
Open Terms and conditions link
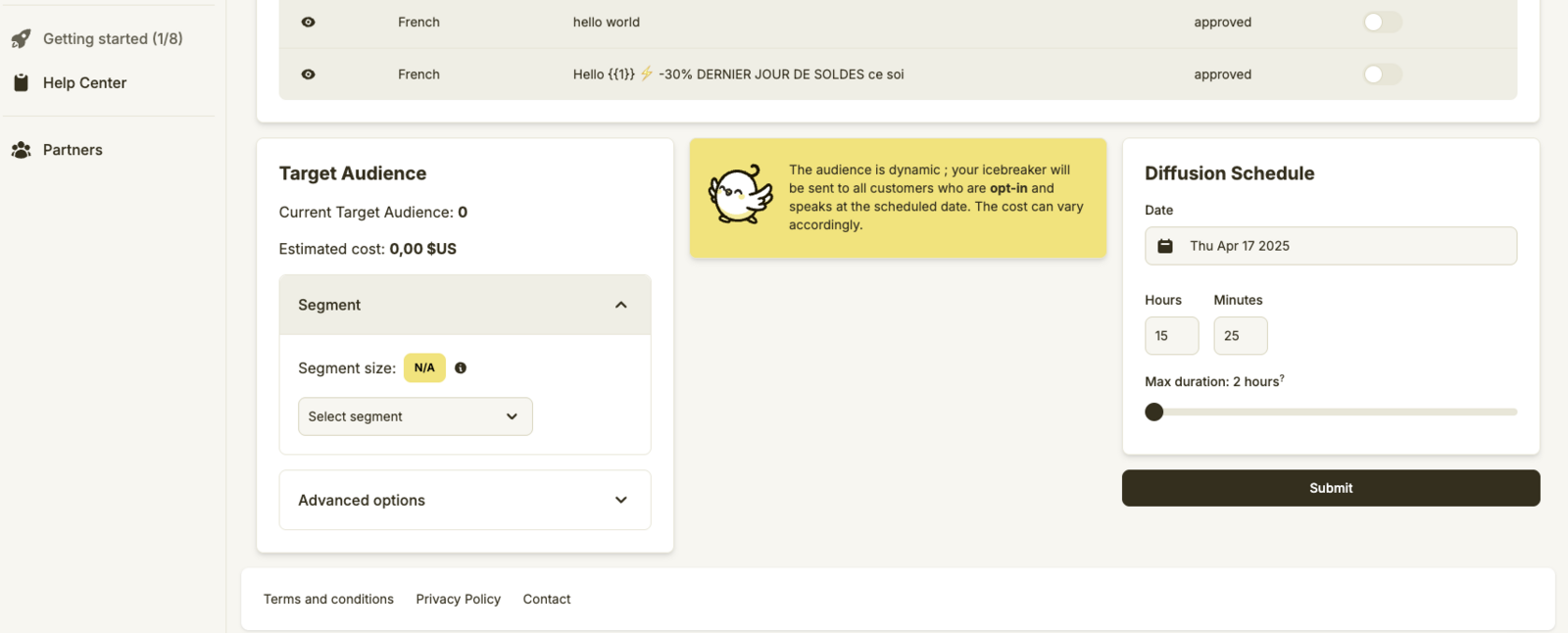(328, 600)
